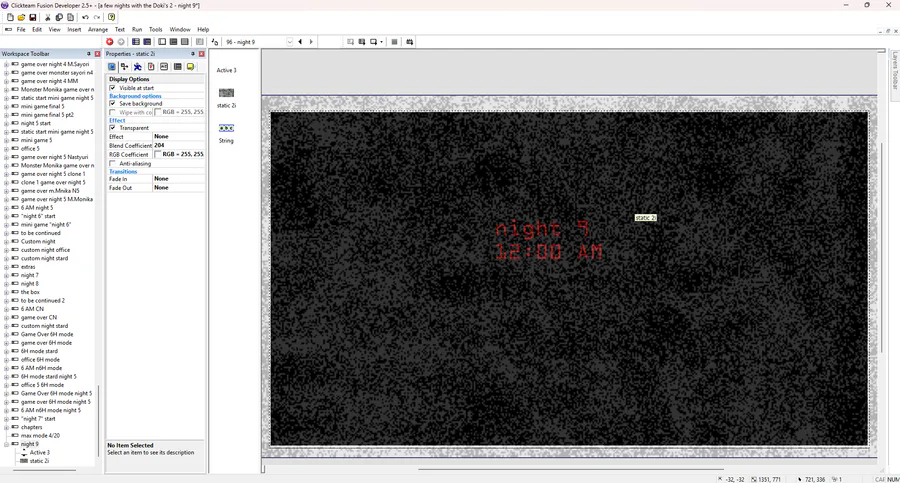This screenshot has width=900, height=483.
Task: Click the Copy icon in the top toolbar
Action: click(59, 17)
